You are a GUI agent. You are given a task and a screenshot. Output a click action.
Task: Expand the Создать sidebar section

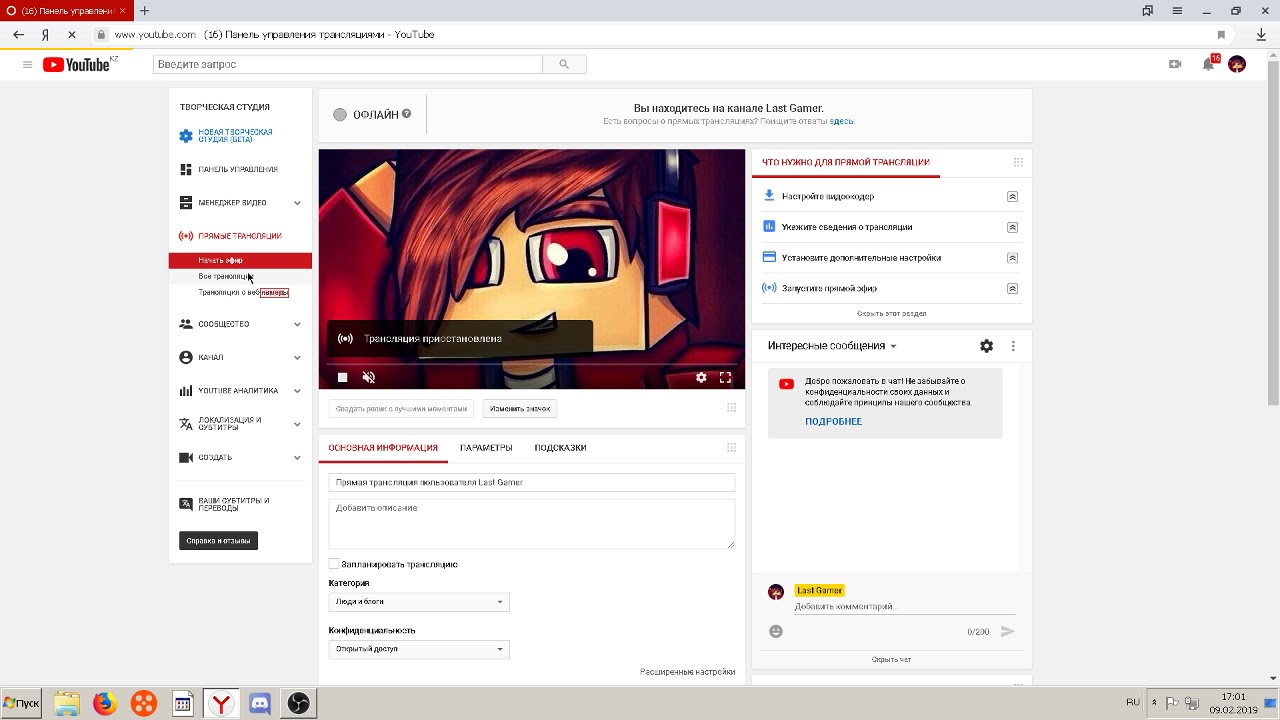click(297, 457)
